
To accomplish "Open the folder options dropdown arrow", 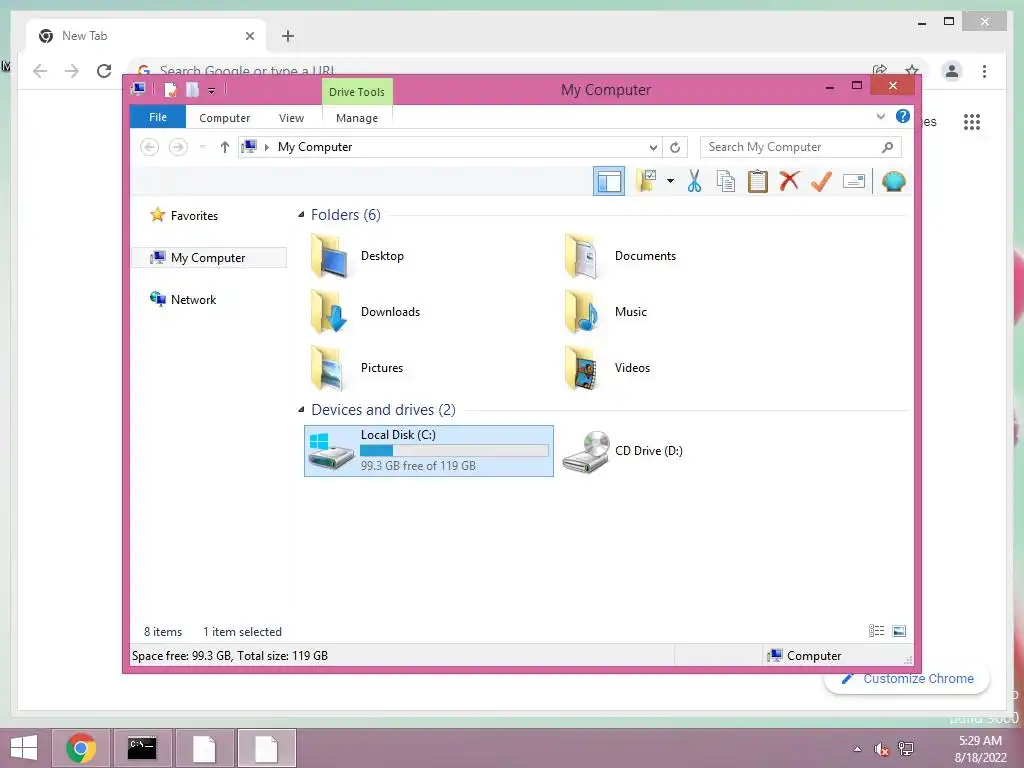I will click(x=670, y=181).
